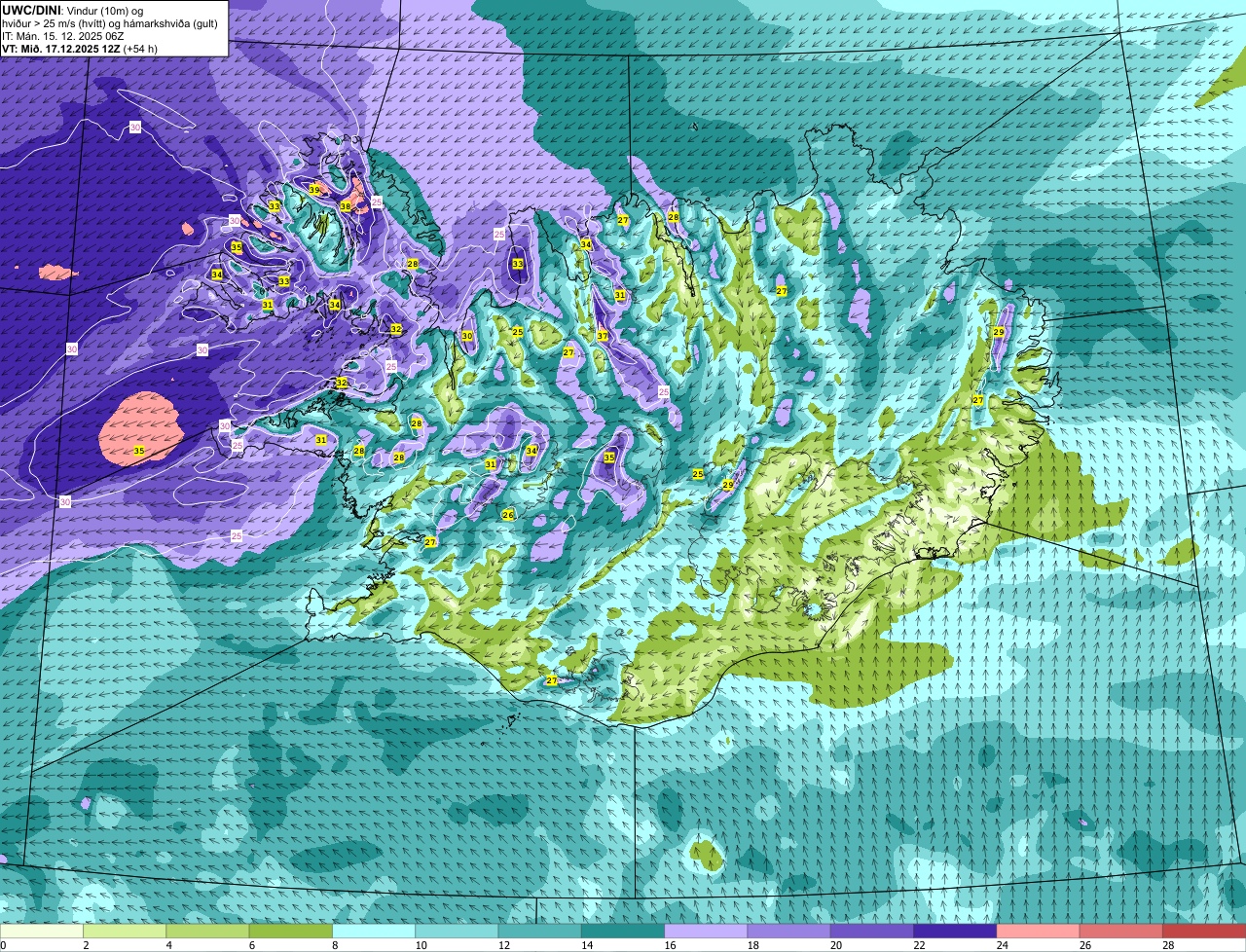Viewport: 1246px width, 952px height.
Task: Click the yellow gust label '39' on the map
Action: 314,190
